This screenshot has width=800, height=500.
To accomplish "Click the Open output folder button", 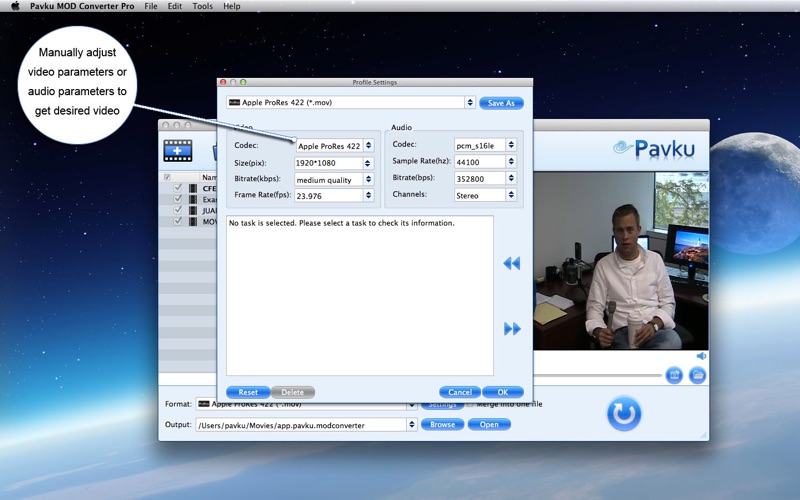I will coord(489,424).
